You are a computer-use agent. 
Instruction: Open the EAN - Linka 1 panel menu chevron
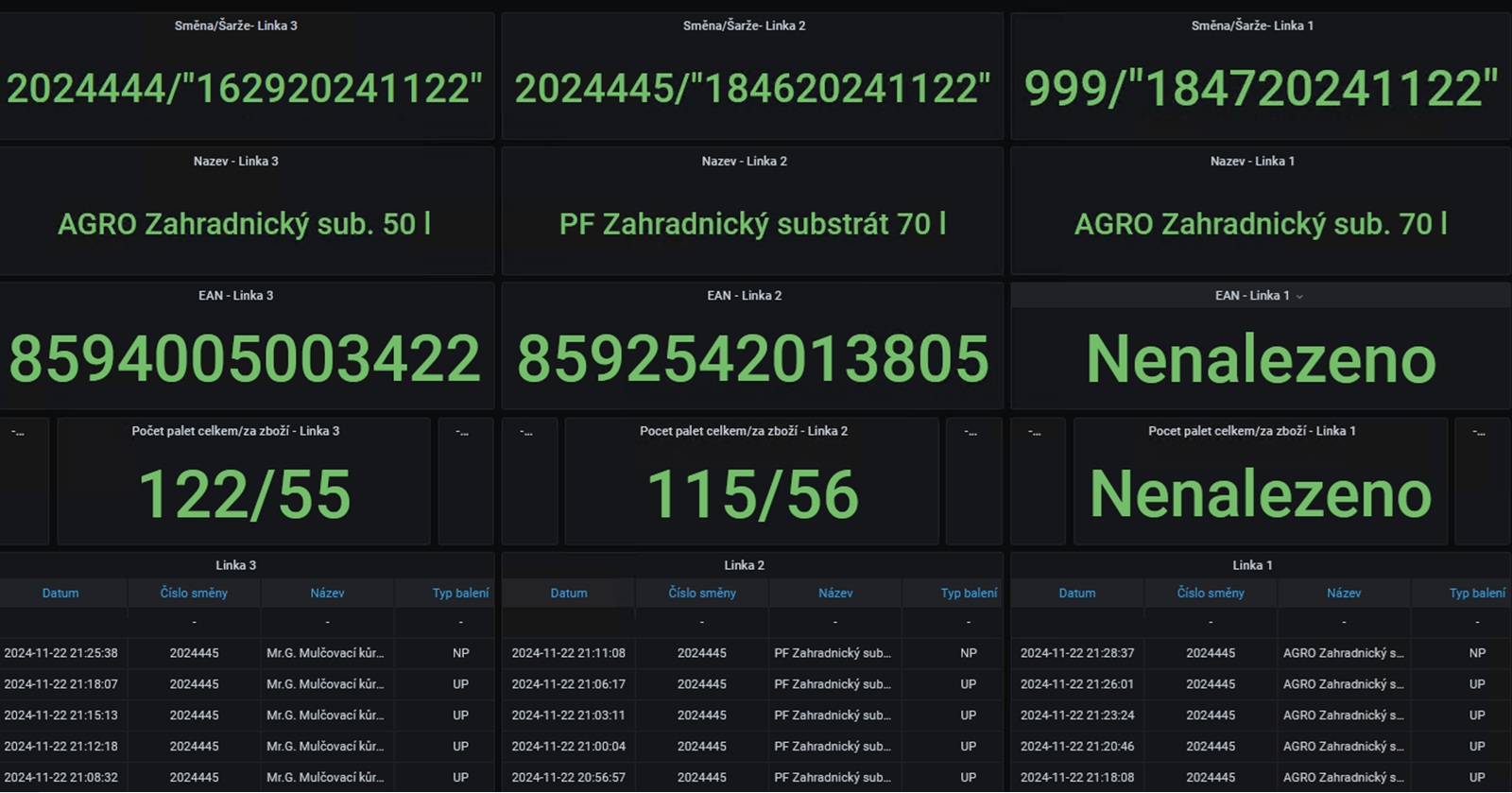click(x=1299, y=297)
